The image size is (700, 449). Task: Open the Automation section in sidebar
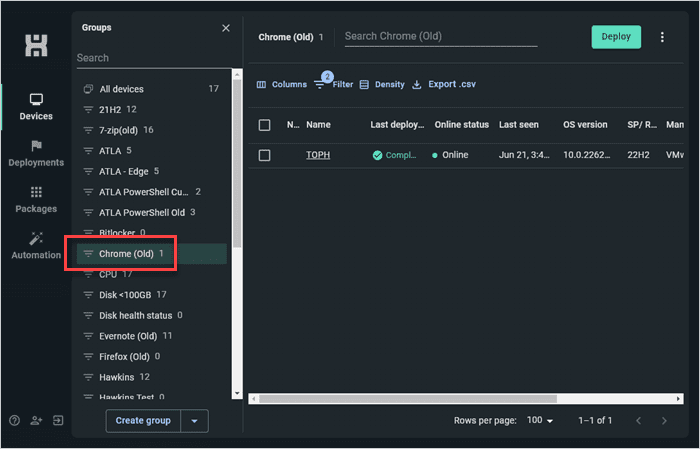(x=36, y=246)
